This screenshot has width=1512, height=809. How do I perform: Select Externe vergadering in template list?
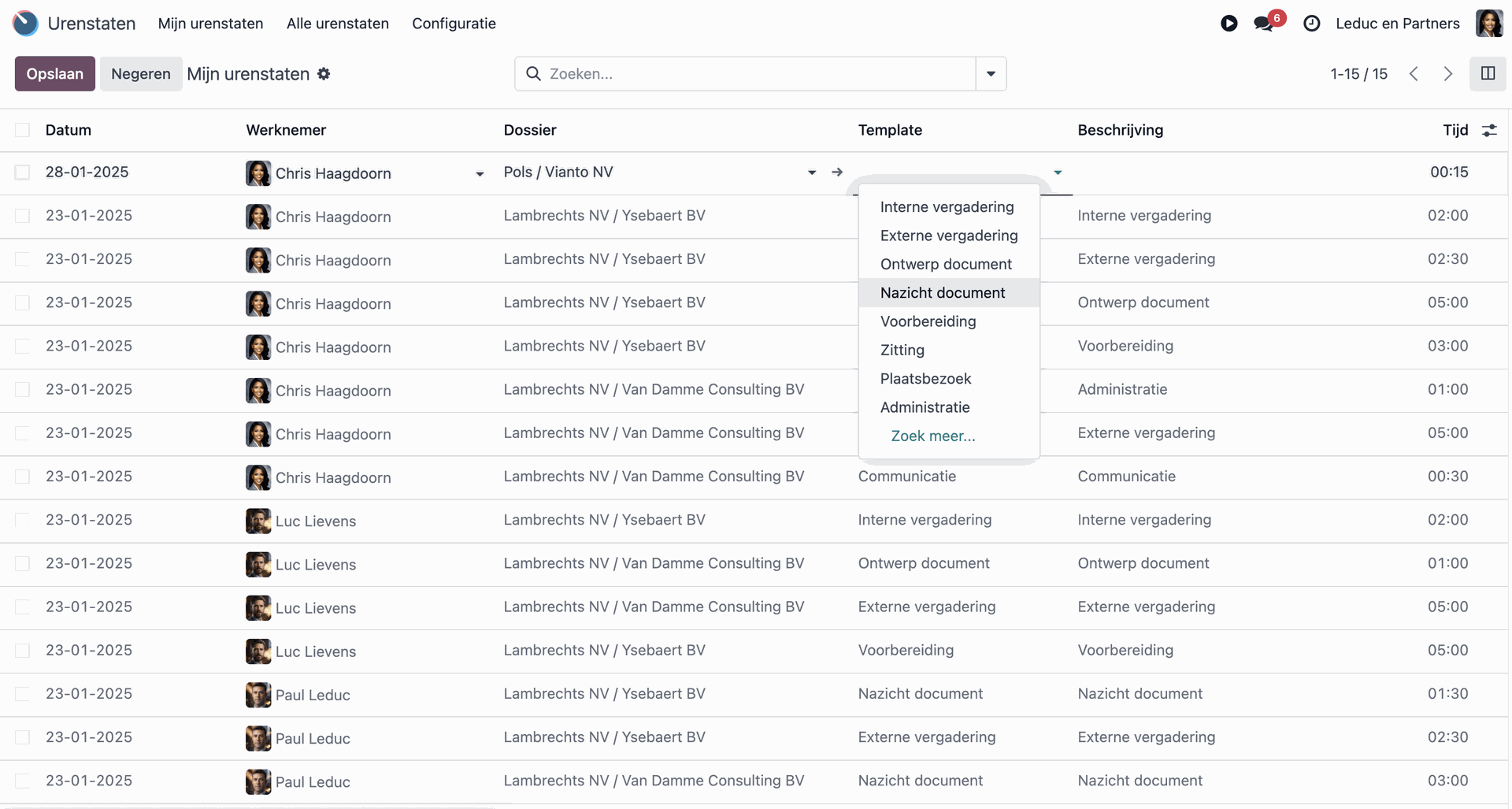click(949, 236)
